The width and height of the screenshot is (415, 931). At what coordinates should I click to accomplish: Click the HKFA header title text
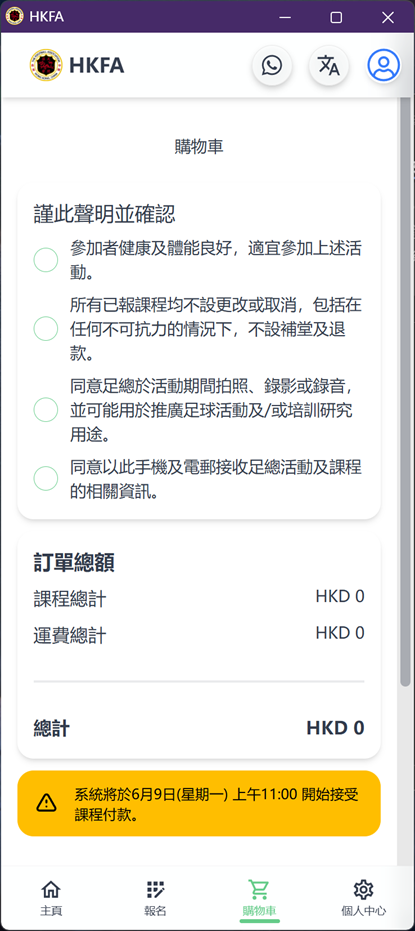pyautogui.click(x=97, y=65)
